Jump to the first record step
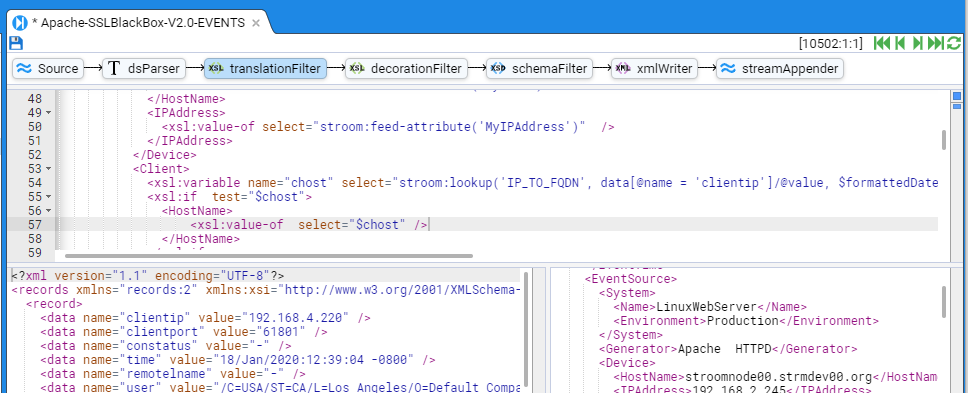 point(882,43)
